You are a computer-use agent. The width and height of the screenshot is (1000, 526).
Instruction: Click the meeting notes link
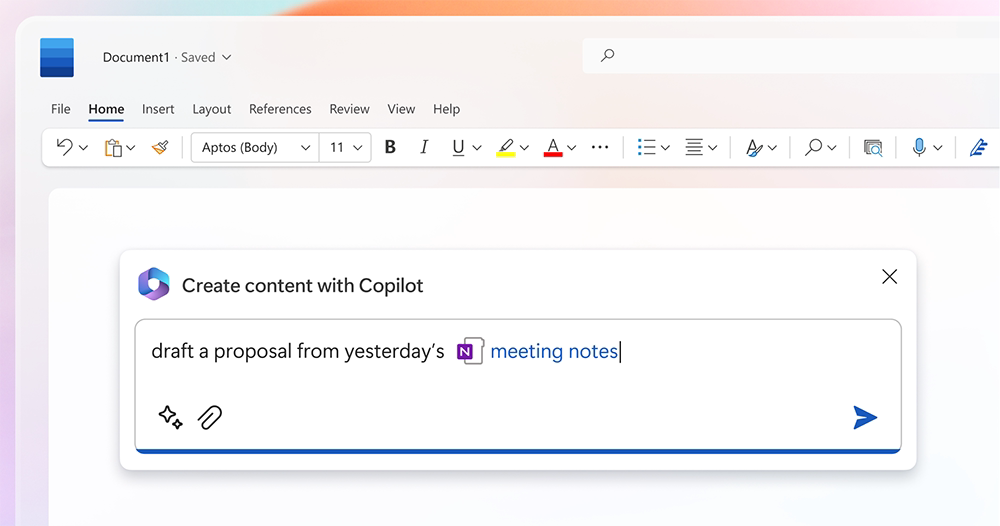point(554,351)
